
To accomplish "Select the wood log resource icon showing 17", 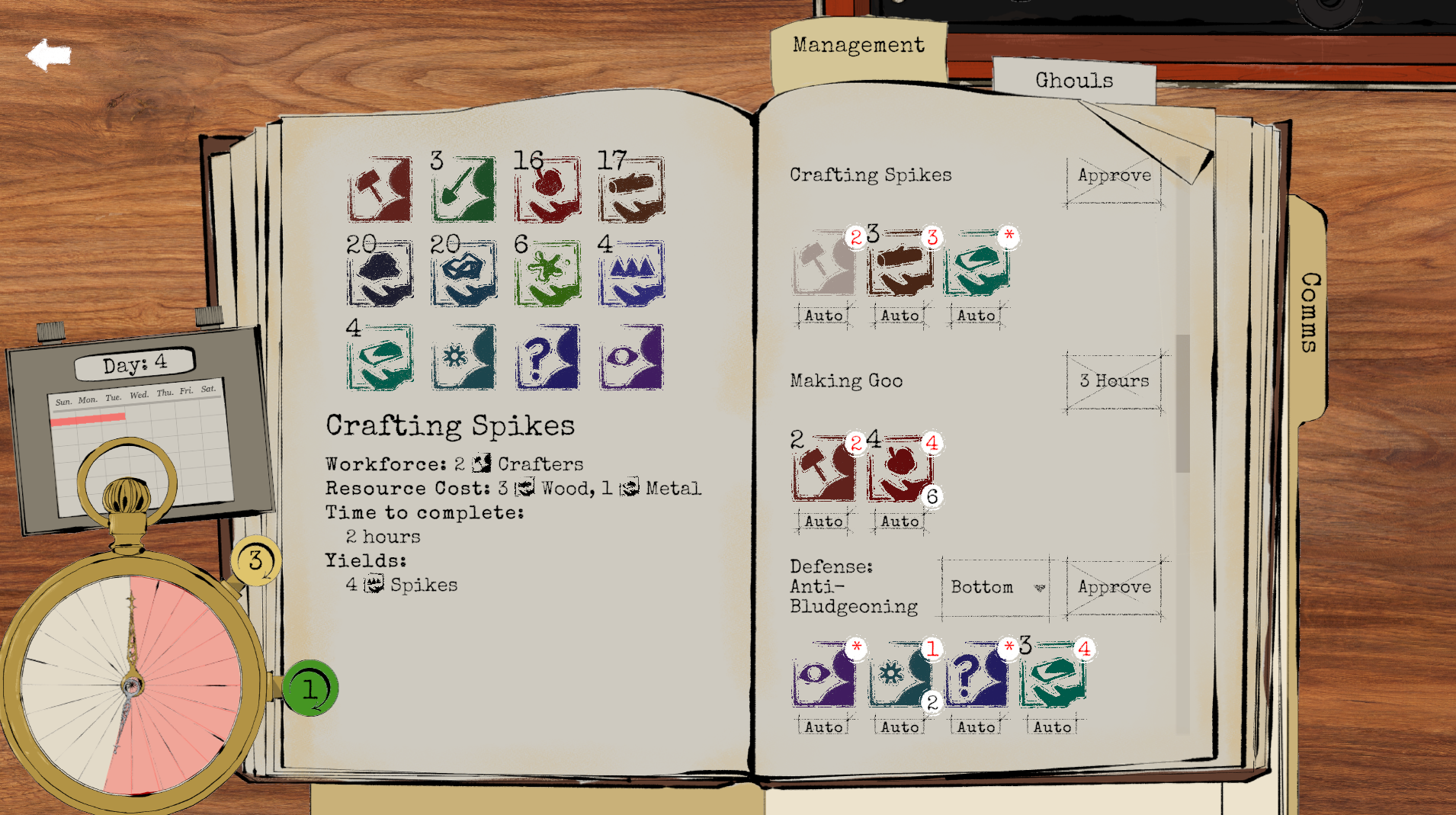I will pyautogui.click(x=631, y=190).
